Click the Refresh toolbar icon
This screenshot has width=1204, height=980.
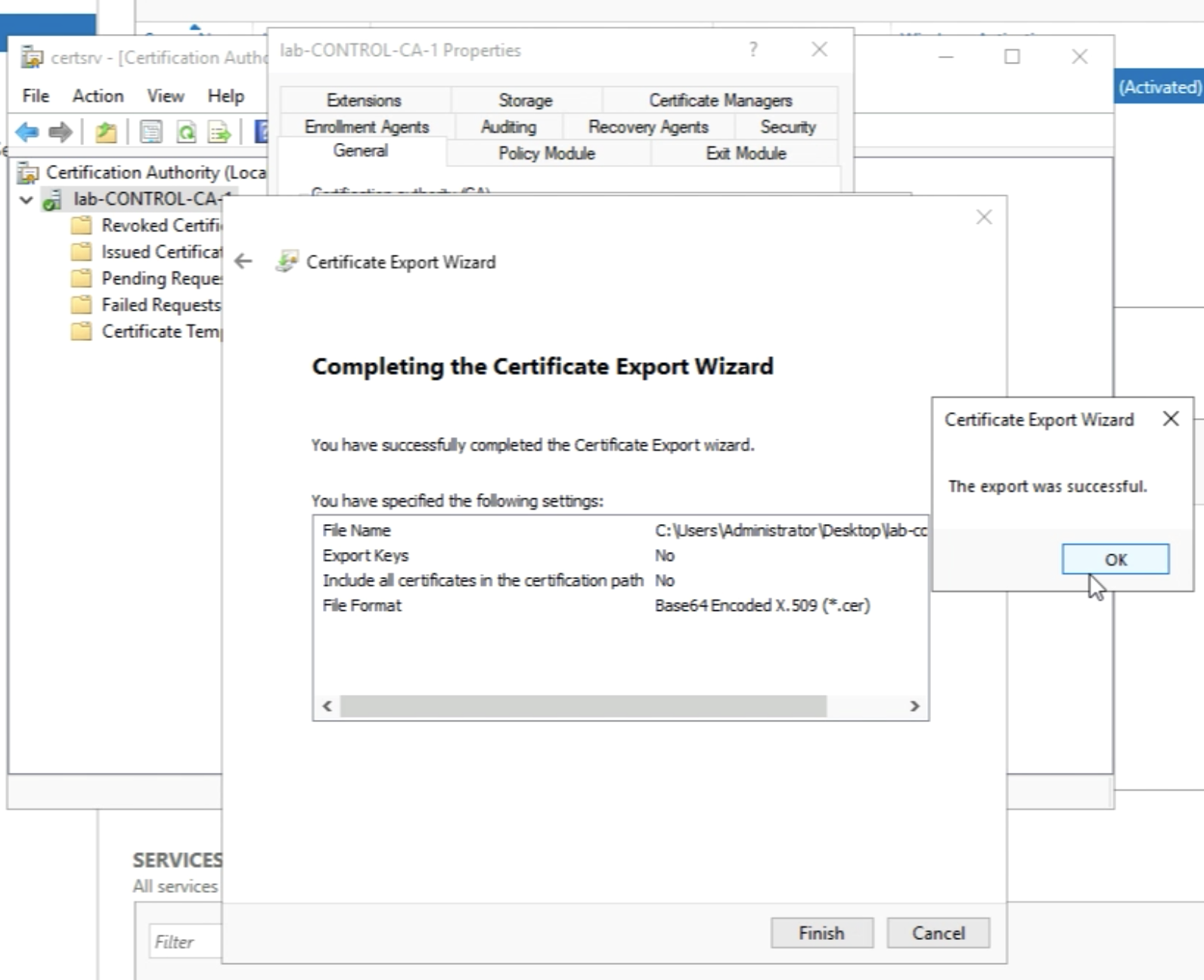click(186, 132)
